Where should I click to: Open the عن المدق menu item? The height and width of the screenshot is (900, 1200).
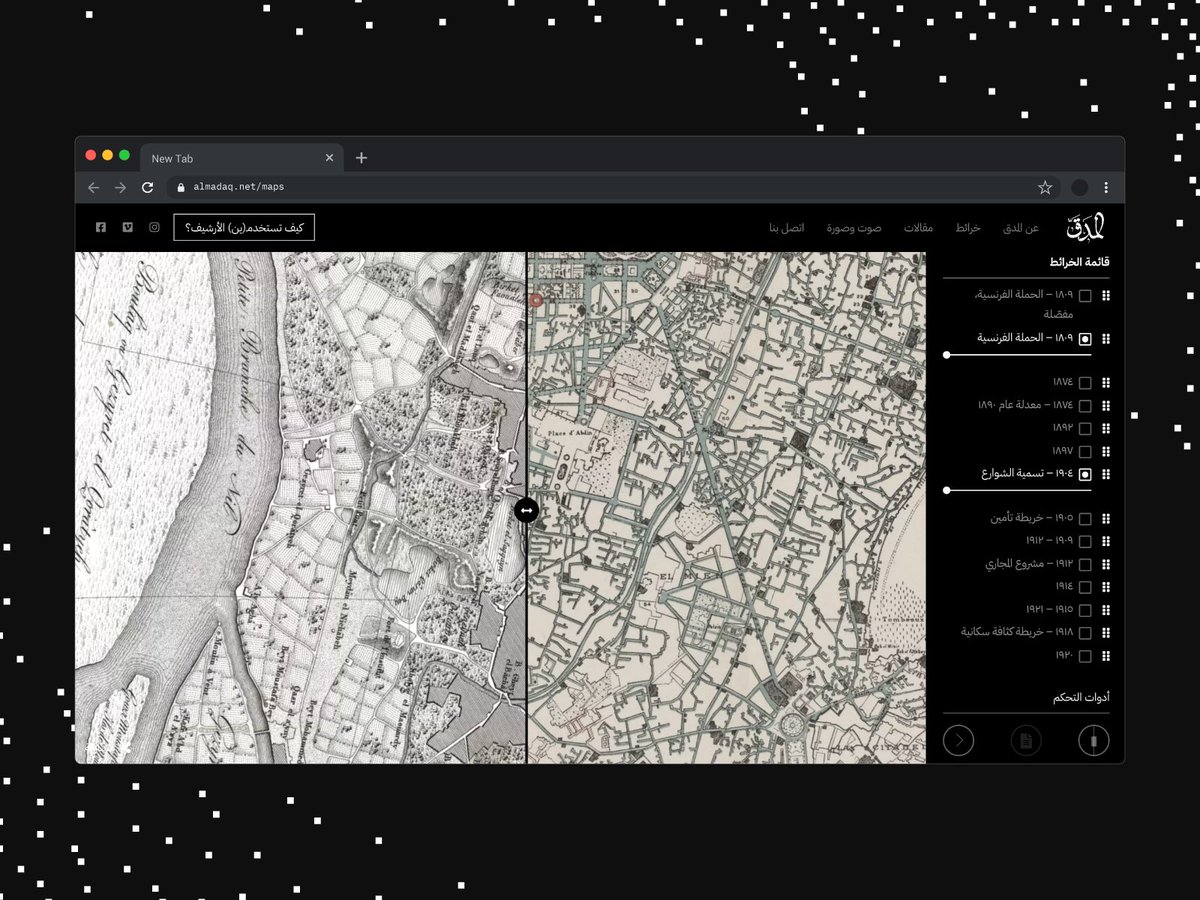1021,228
